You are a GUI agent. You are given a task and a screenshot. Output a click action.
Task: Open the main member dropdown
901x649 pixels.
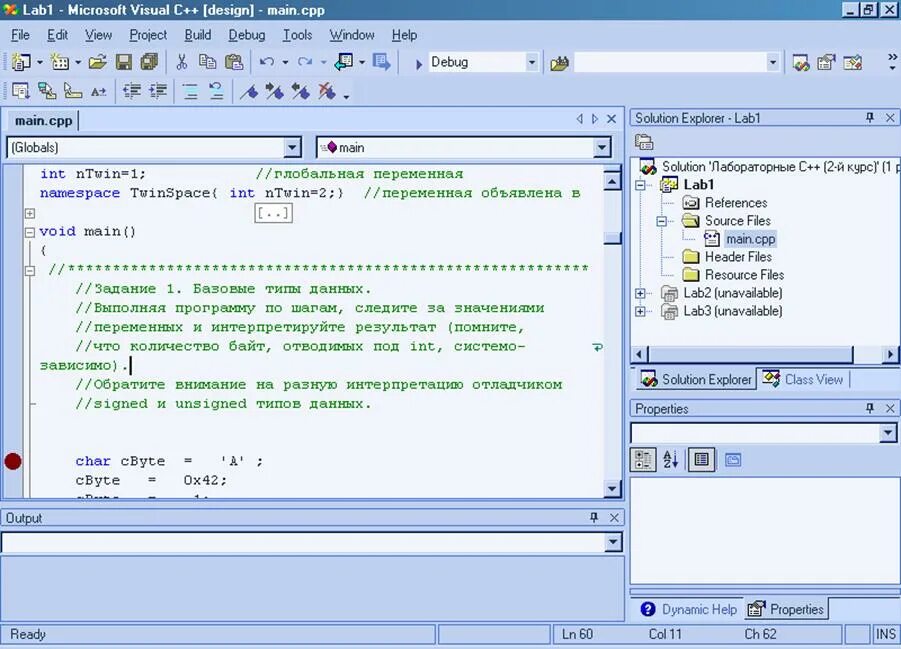click(602, 147)
